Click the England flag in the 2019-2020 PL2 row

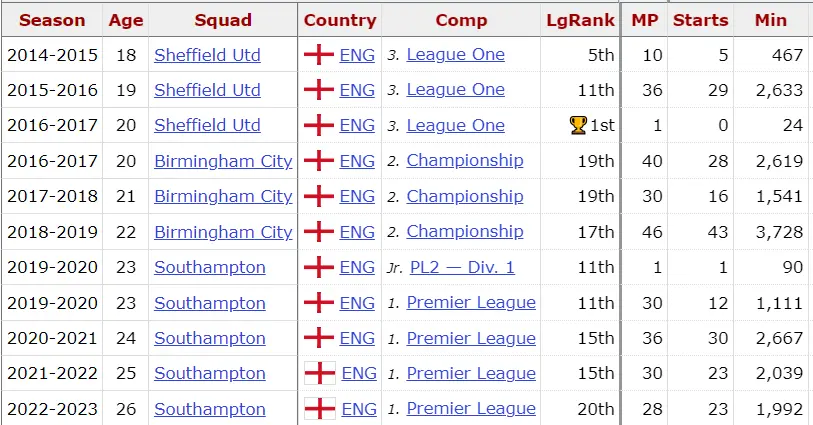319,267
